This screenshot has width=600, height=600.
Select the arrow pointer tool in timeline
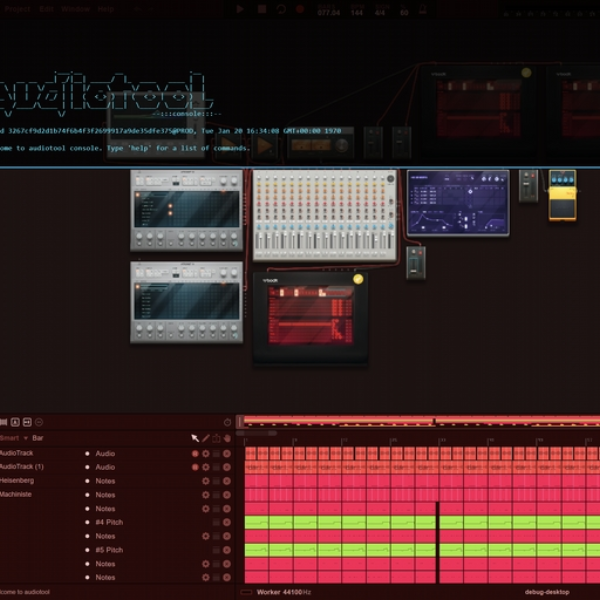(195, 438)
